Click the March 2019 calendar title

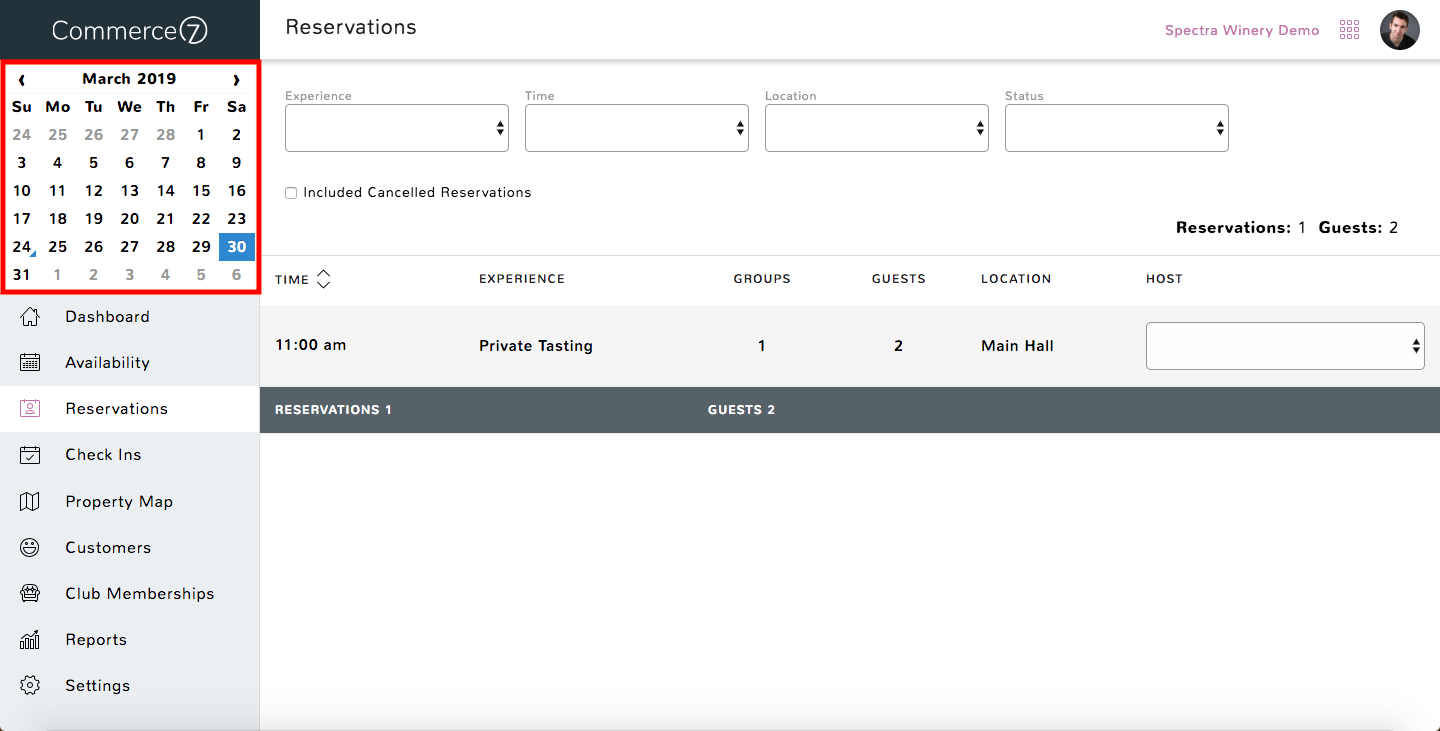pyautogui.click(x=129, y=79)
